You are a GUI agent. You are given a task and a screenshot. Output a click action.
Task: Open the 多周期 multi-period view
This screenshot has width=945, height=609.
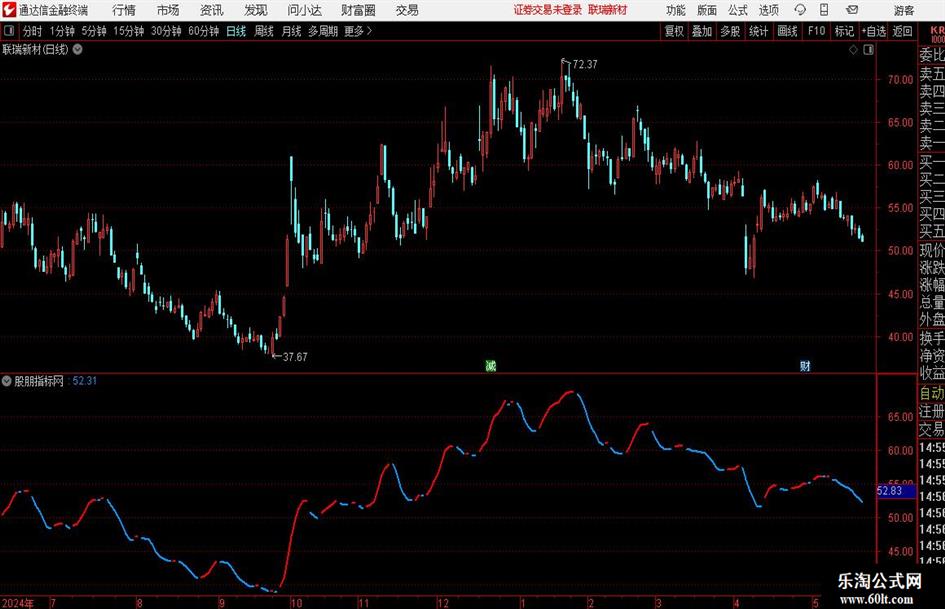323,31
